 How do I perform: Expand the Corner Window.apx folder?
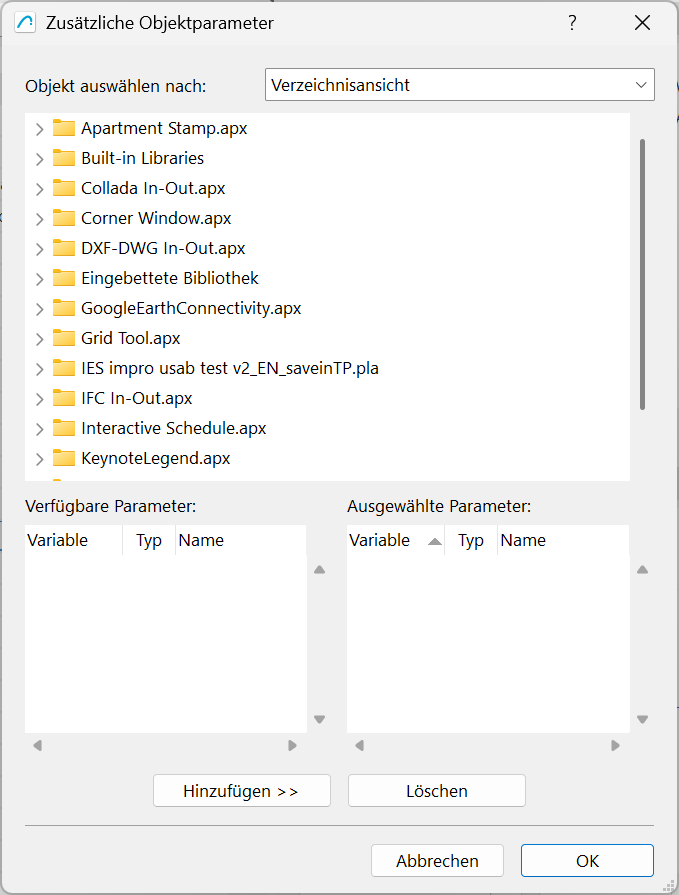(x=38, y=218)
